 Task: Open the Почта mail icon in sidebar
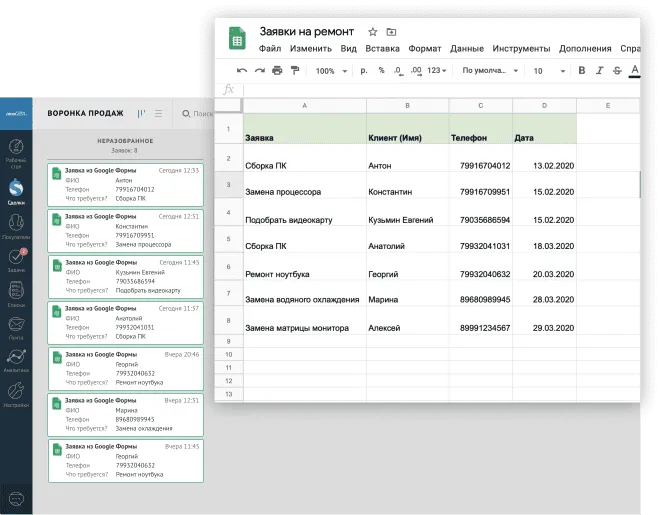click(x=16, y=327)
